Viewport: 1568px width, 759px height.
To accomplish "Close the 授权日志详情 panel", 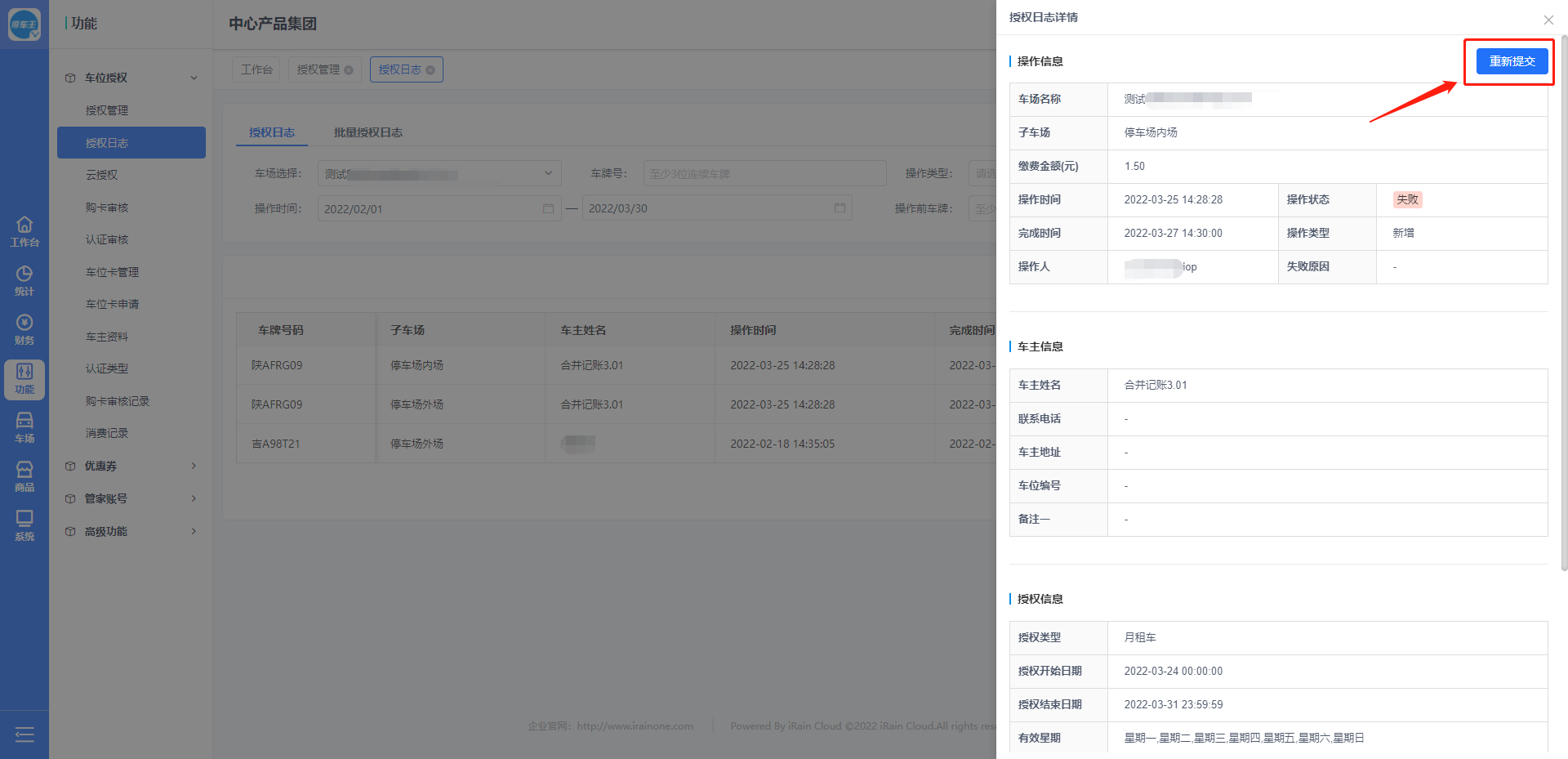I will [x=1548, y=20].
